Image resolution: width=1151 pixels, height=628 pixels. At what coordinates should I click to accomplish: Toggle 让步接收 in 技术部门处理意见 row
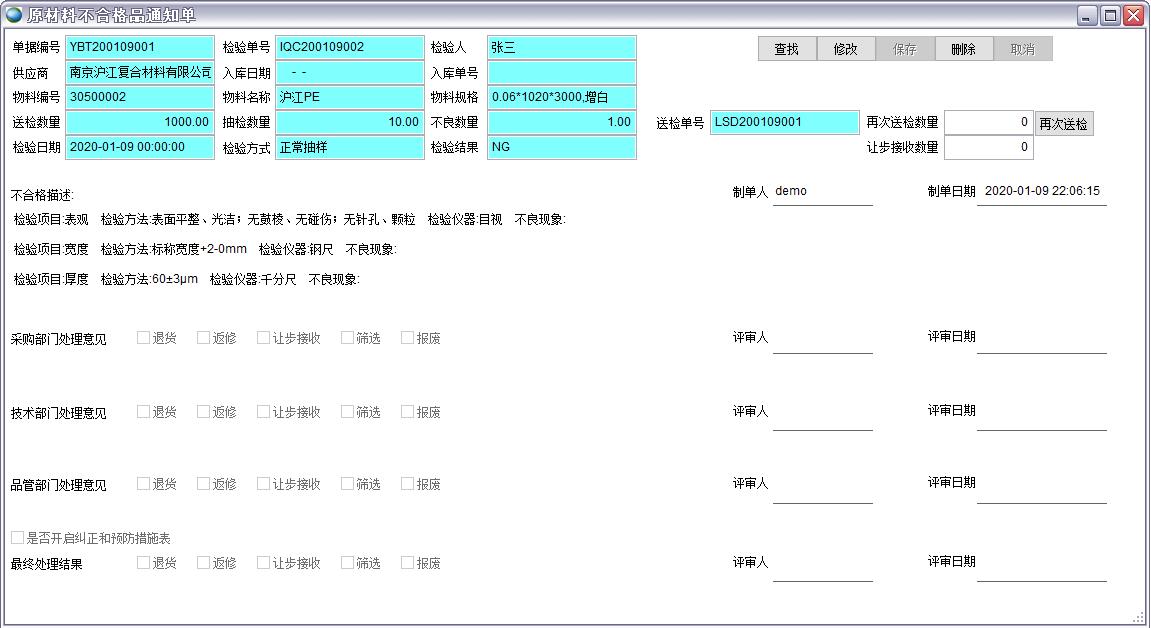tap(264, 412)
